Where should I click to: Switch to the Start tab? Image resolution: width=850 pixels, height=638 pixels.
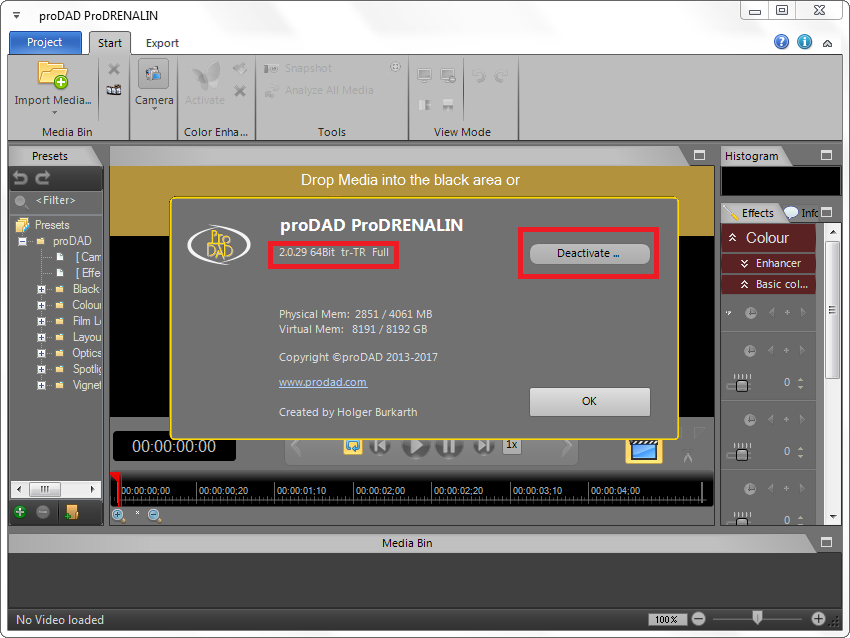(x=110, y=43)
